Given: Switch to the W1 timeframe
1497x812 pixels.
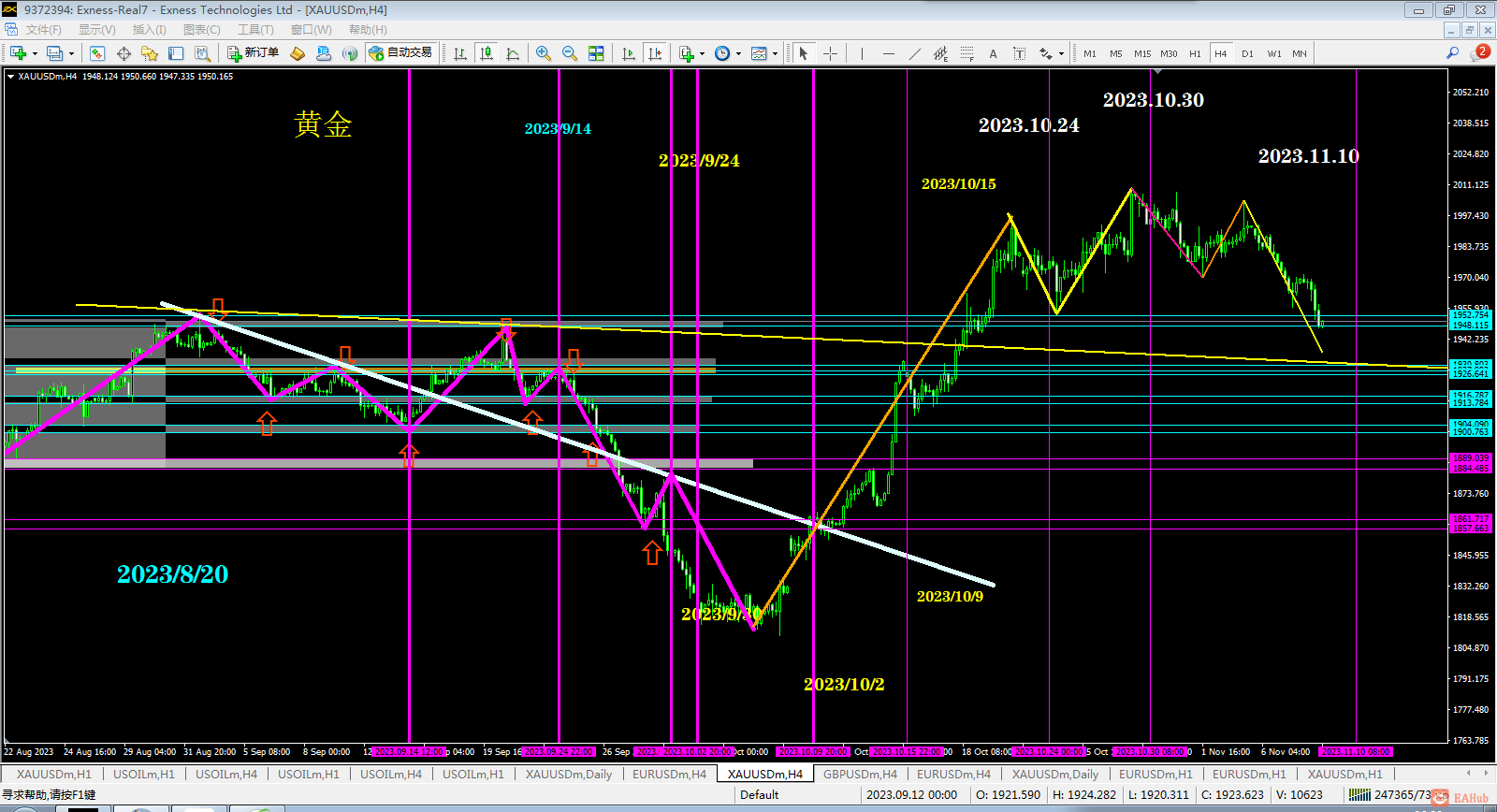Looking at the screenshot, I should click(x=1273, y=53).
